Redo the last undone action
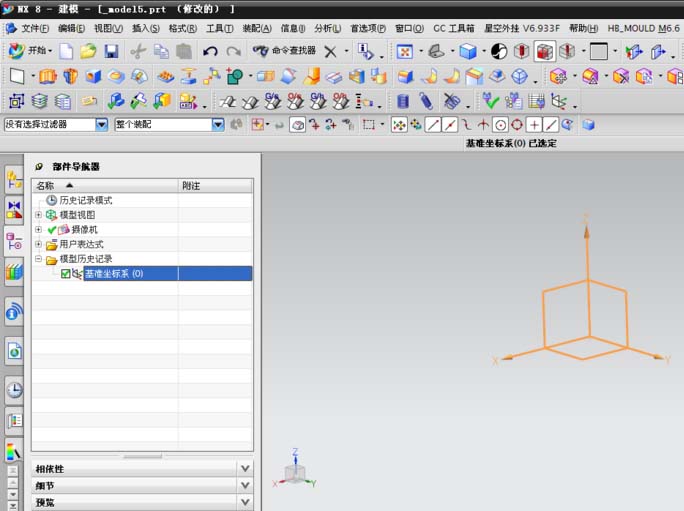Viewport: 684px width, 511px height. pyautogui.click(x=233, y=51)
